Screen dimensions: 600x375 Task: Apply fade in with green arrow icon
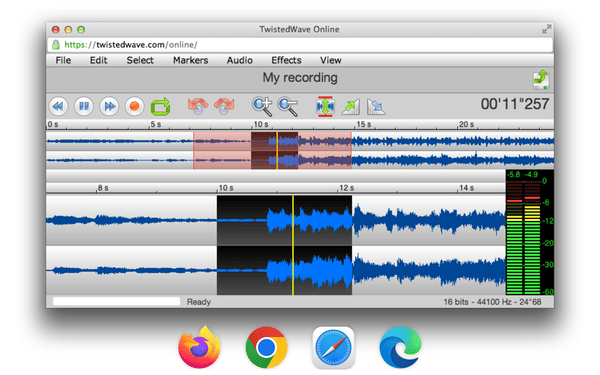click(351, 107)
